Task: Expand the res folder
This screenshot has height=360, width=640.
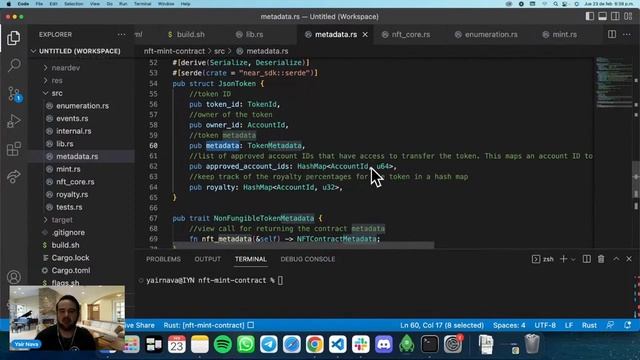Action: pos(57,81)
